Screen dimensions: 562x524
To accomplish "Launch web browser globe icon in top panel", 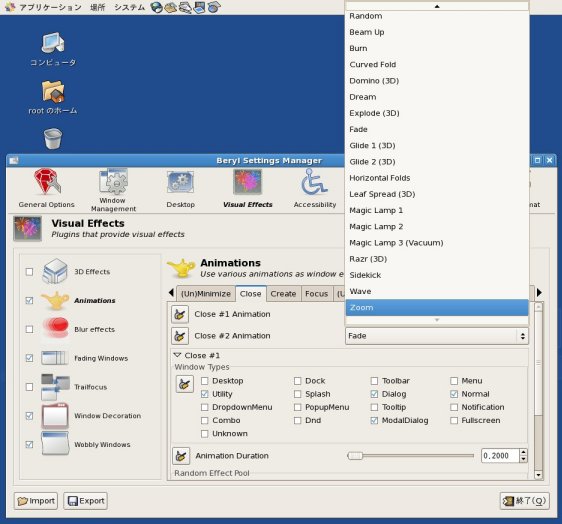I will 157,7.
